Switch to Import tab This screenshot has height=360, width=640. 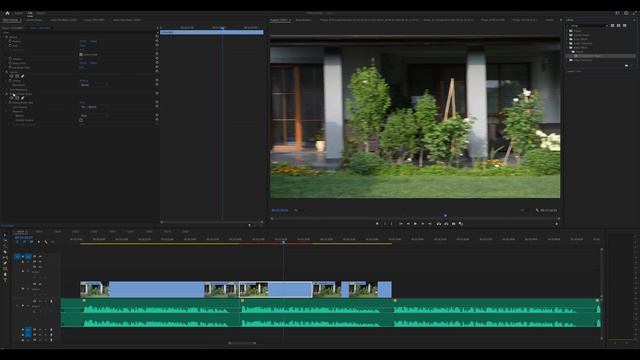19,13
